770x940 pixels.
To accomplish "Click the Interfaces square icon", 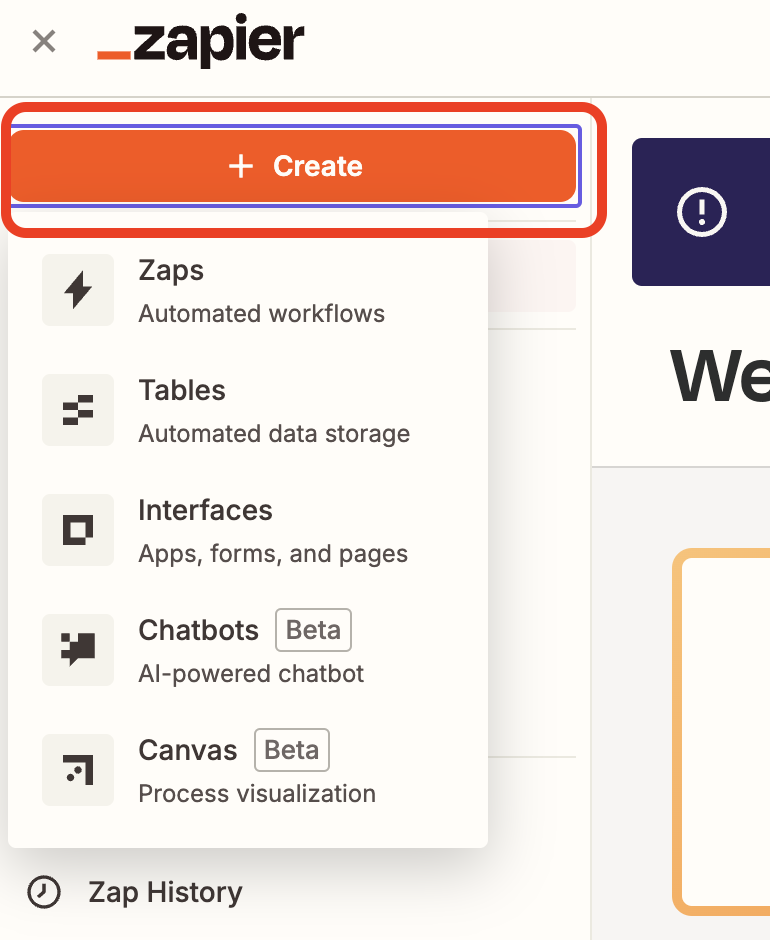I will point(78,530).
